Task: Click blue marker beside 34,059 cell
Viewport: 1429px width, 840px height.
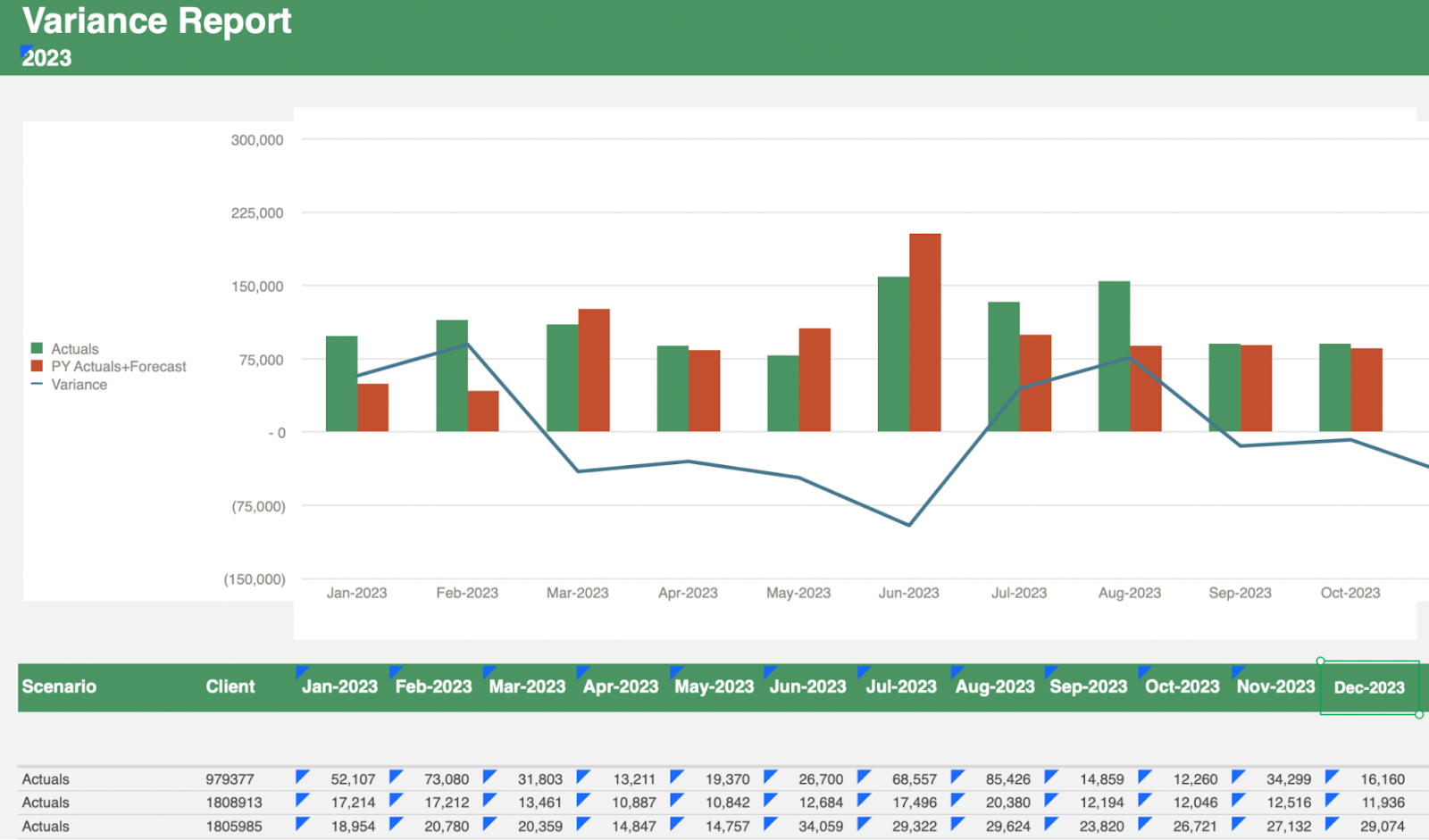Action: click(770, 824)
